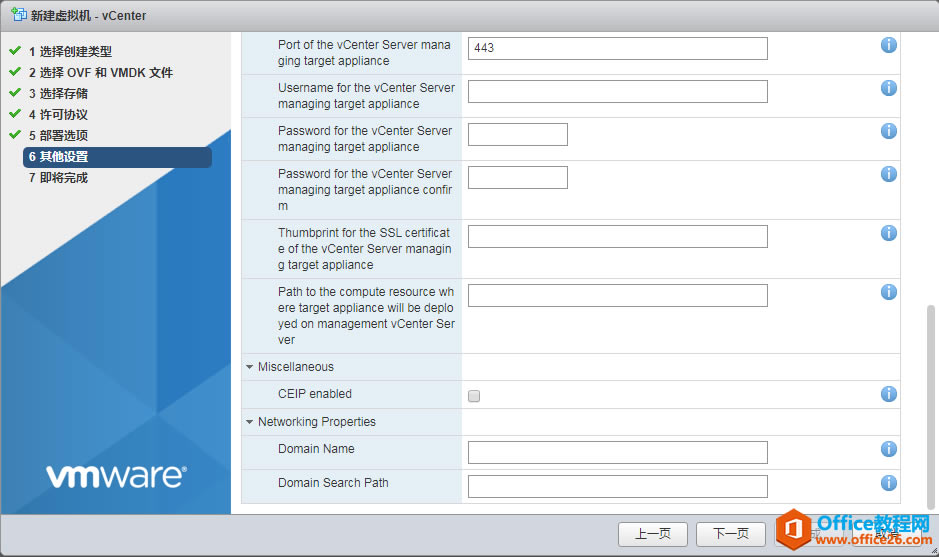
Task: Click 上一页 previous page button
Action: [x=653, y=534]
